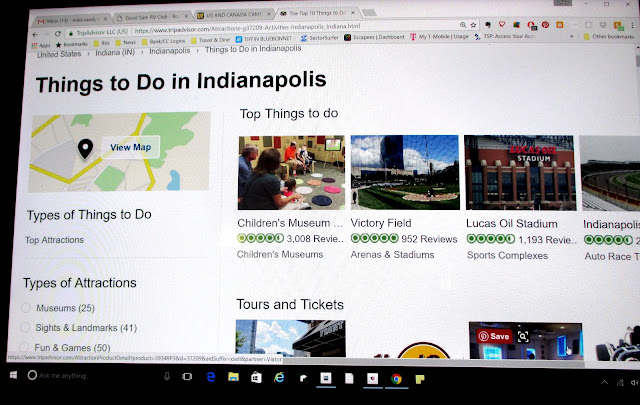Open the Children's Museum photo thumbnail

pos(291,173)
